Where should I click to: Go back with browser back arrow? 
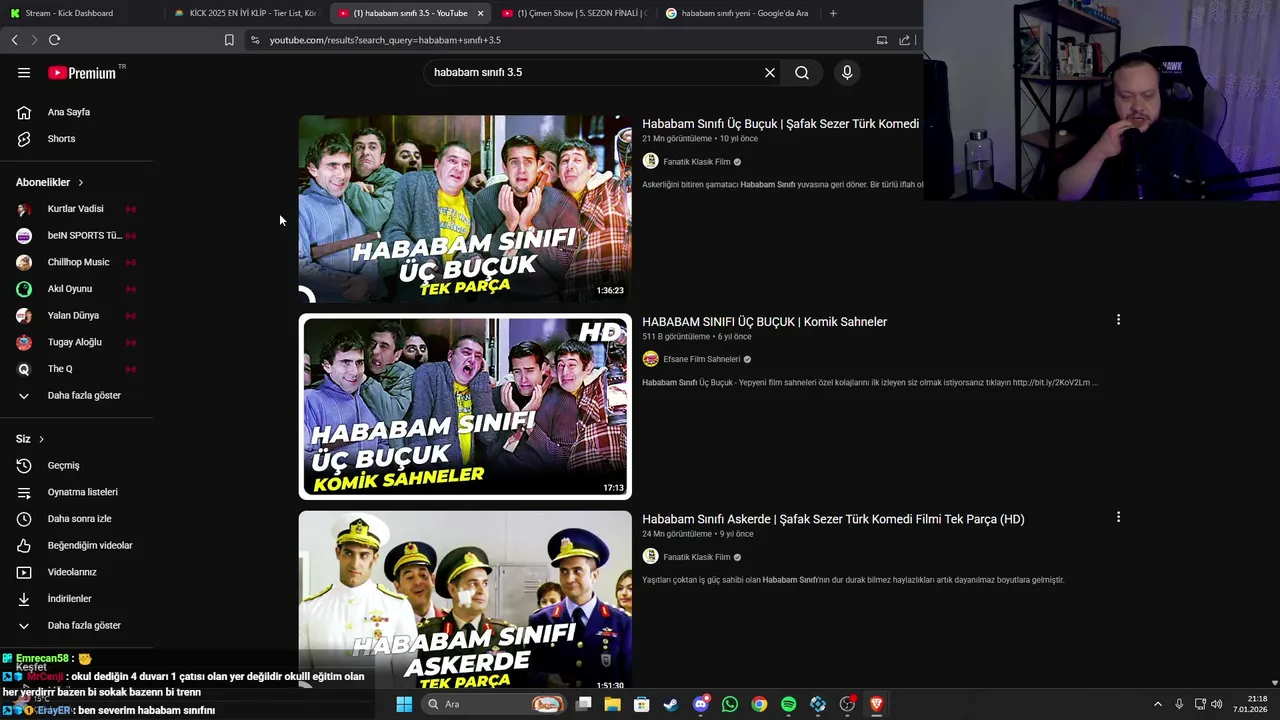[x=14, y=40]
